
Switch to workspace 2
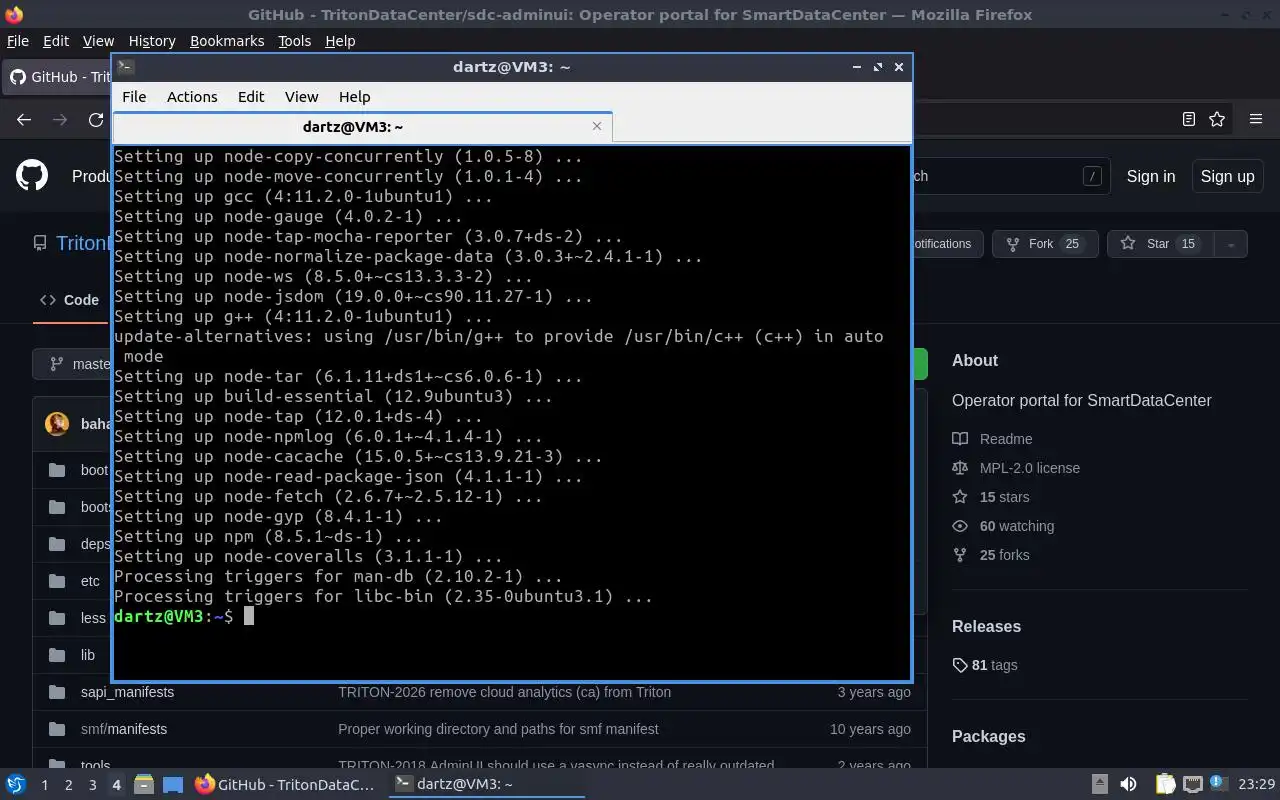coord(68,785)
